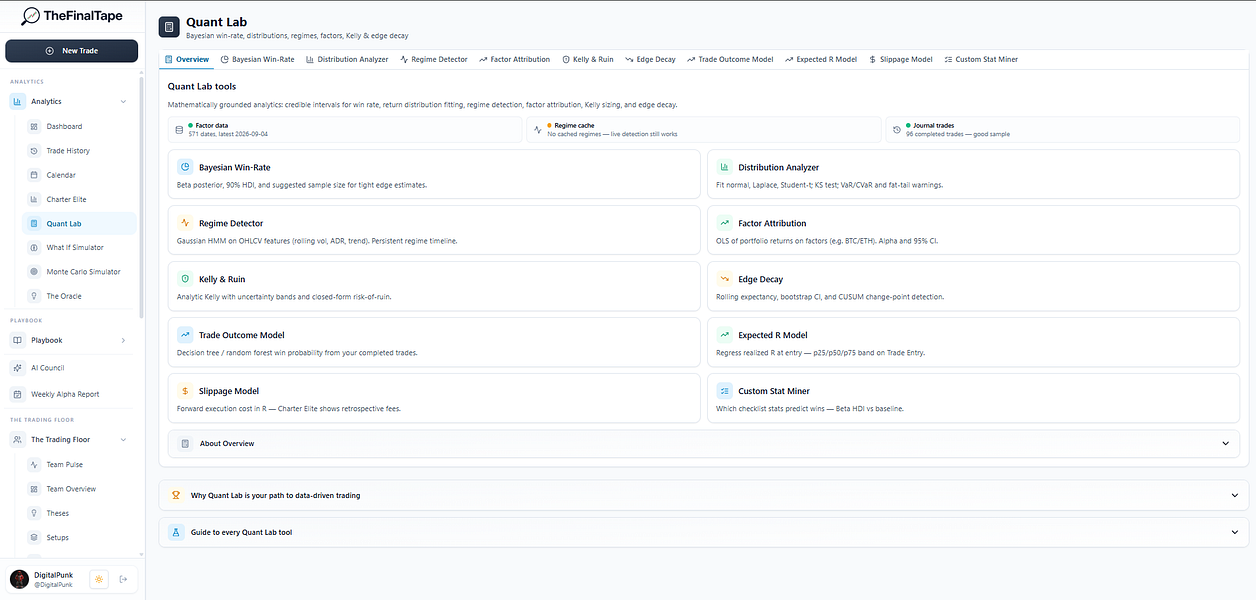Click the Weekly Alpha Report sidebar icon
The height and width of the screenshot is (600, 1256).
click(18, 394)
